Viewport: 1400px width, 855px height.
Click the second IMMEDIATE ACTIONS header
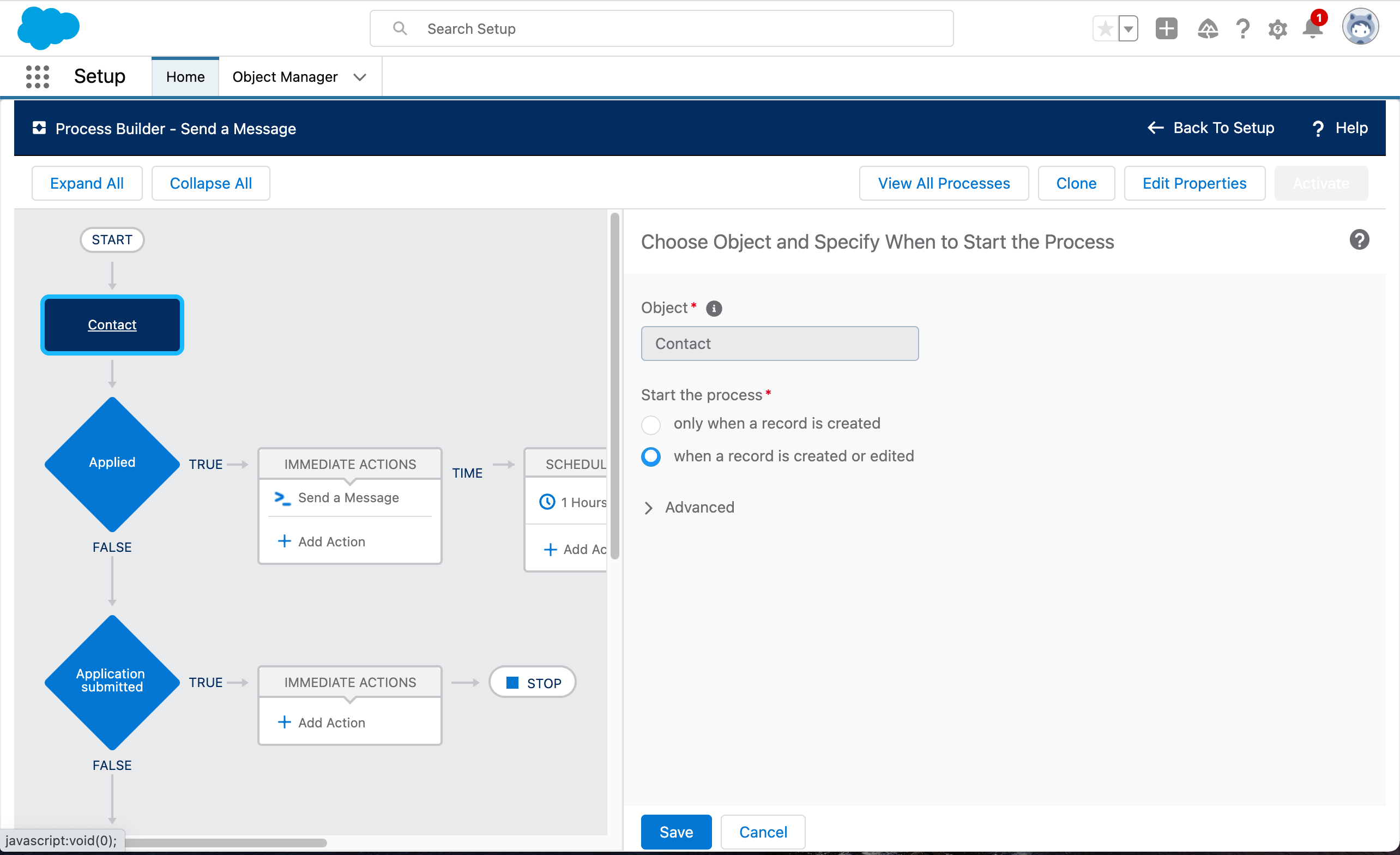[350, 682]
